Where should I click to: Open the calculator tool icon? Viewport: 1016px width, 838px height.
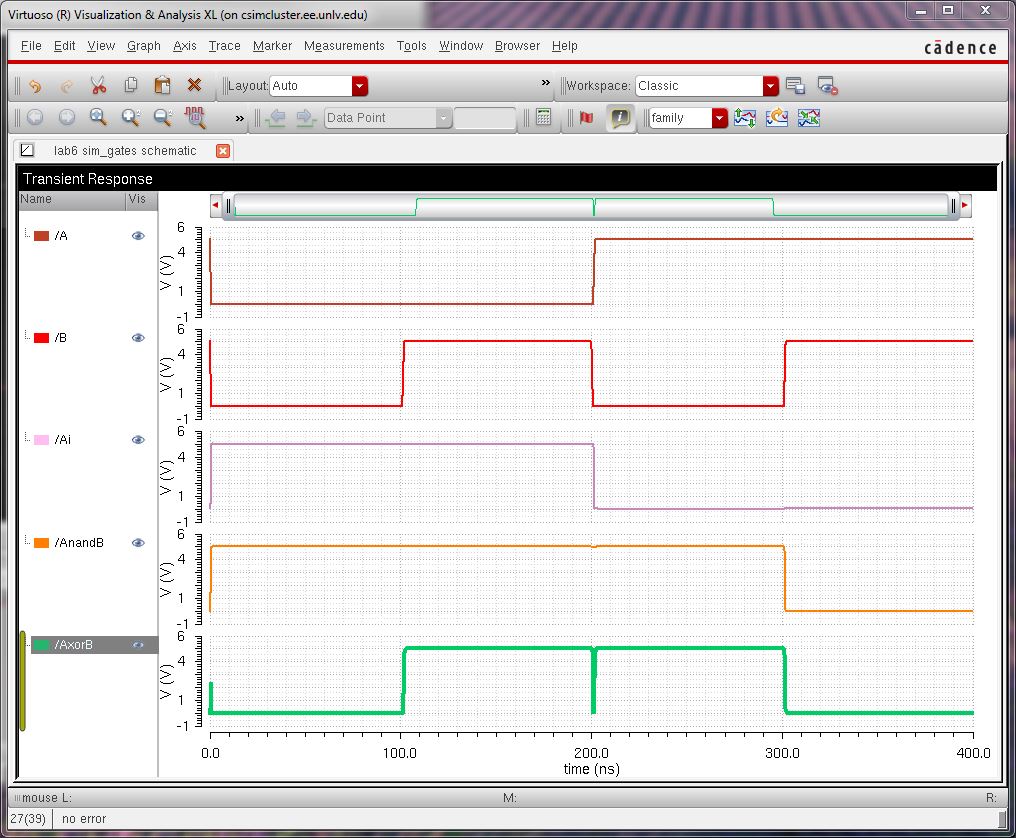point(543,118)
